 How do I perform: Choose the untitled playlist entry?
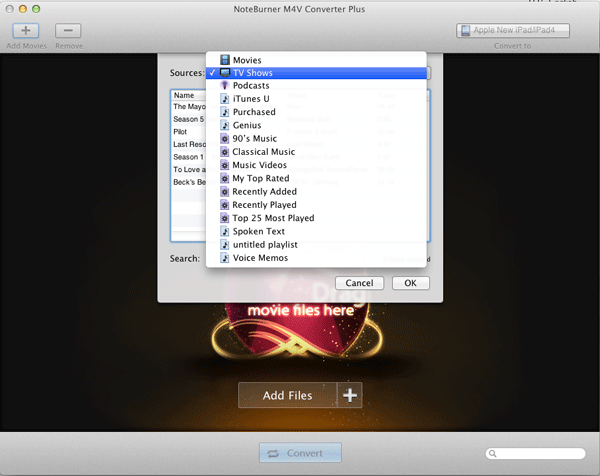[316, 245]
